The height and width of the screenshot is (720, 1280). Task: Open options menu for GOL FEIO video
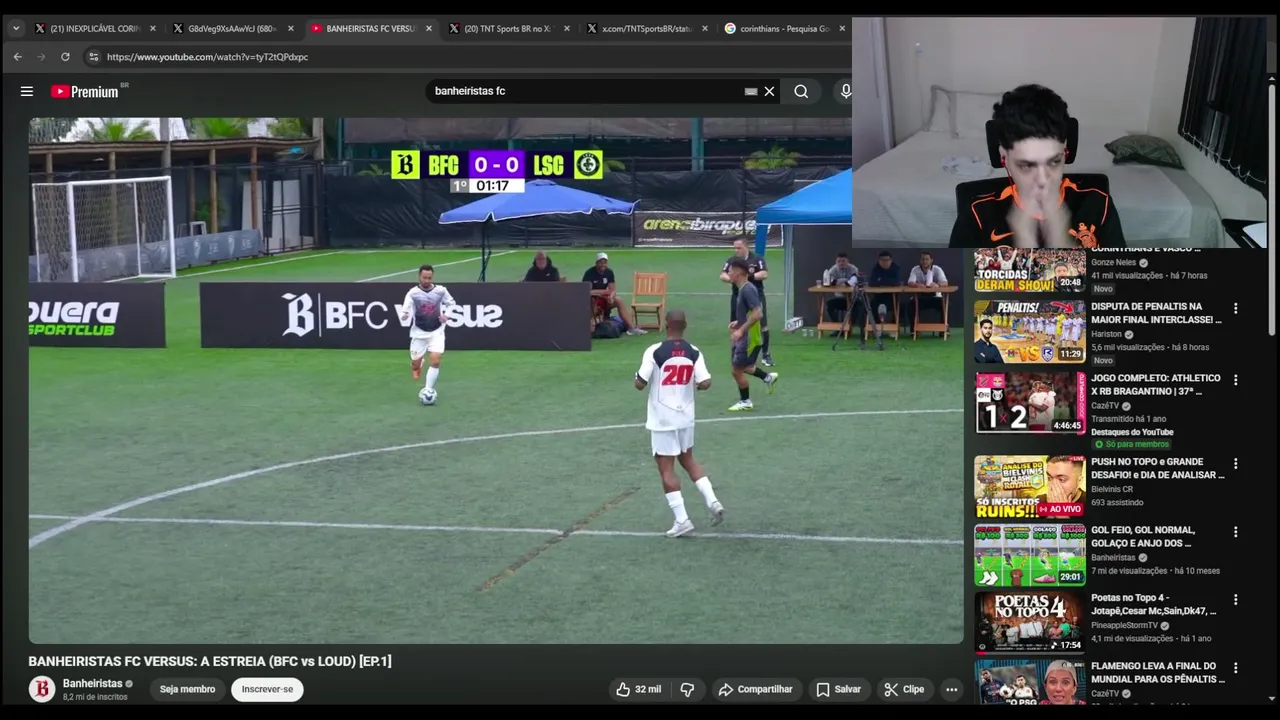1235,532
